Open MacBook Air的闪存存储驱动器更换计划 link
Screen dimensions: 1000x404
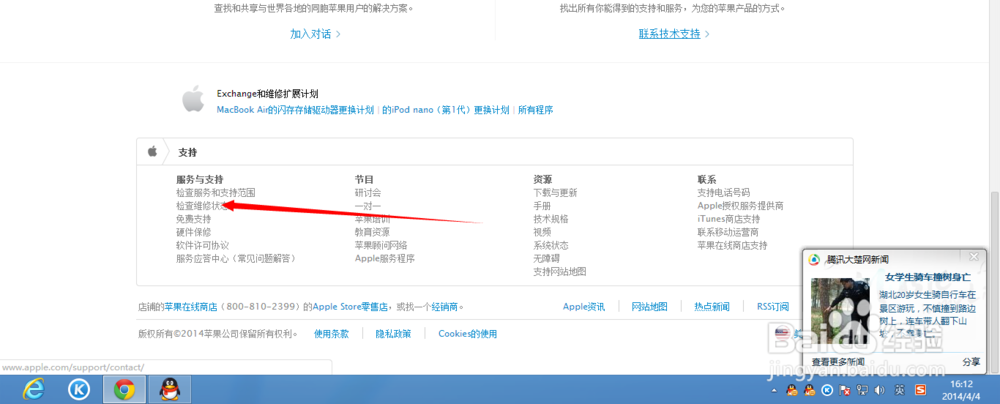(x=295, y=110)
